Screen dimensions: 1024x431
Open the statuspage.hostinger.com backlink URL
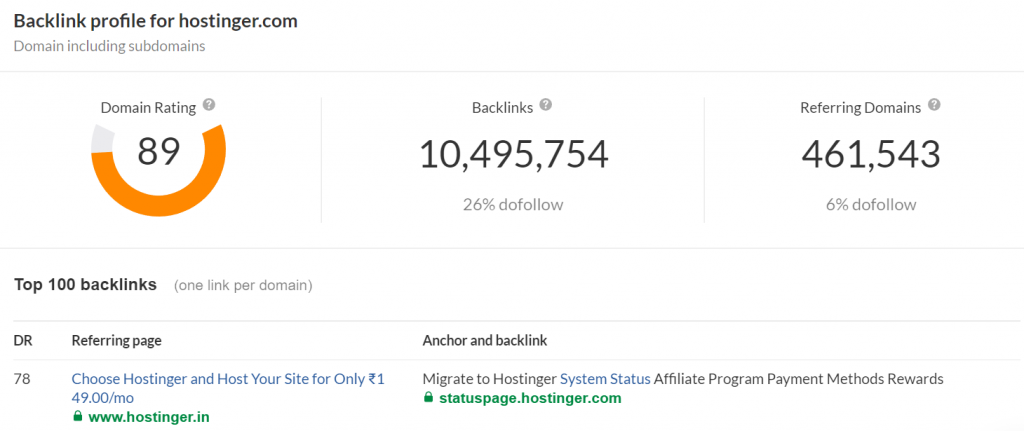click(x=530, y=398)
